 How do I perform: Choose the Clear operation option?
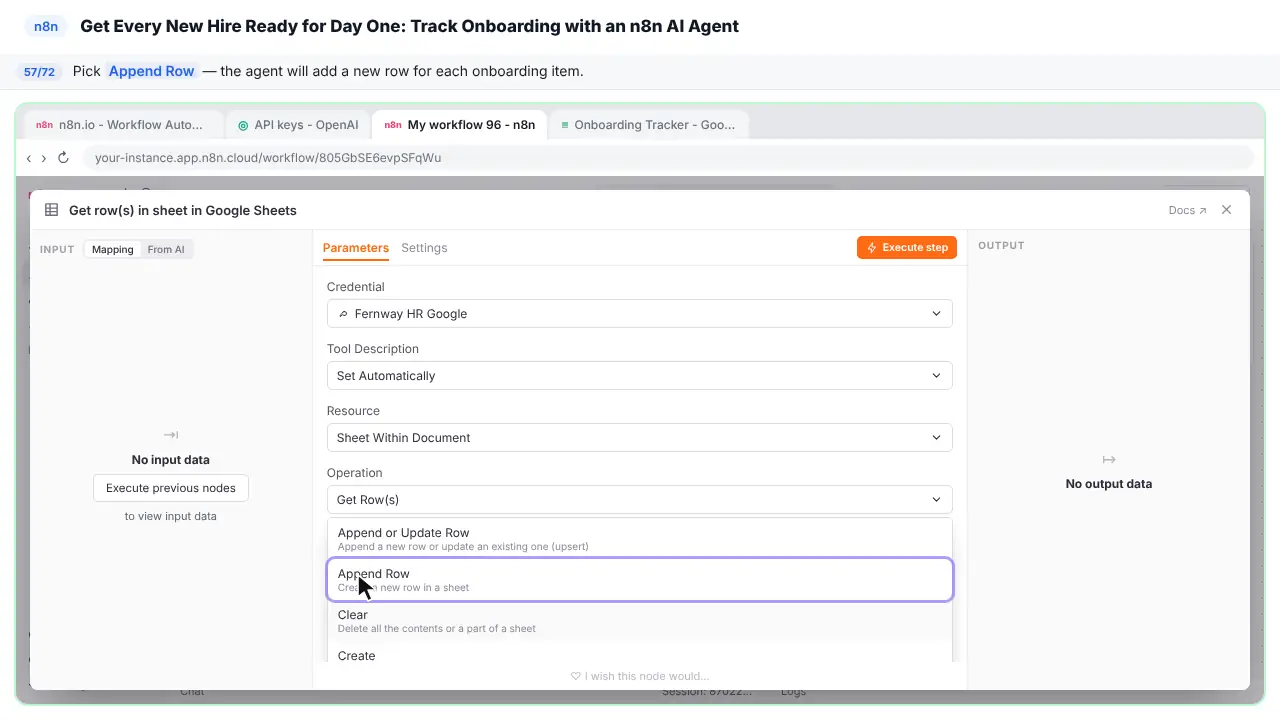pyautogui.click(x=639, y=621)
